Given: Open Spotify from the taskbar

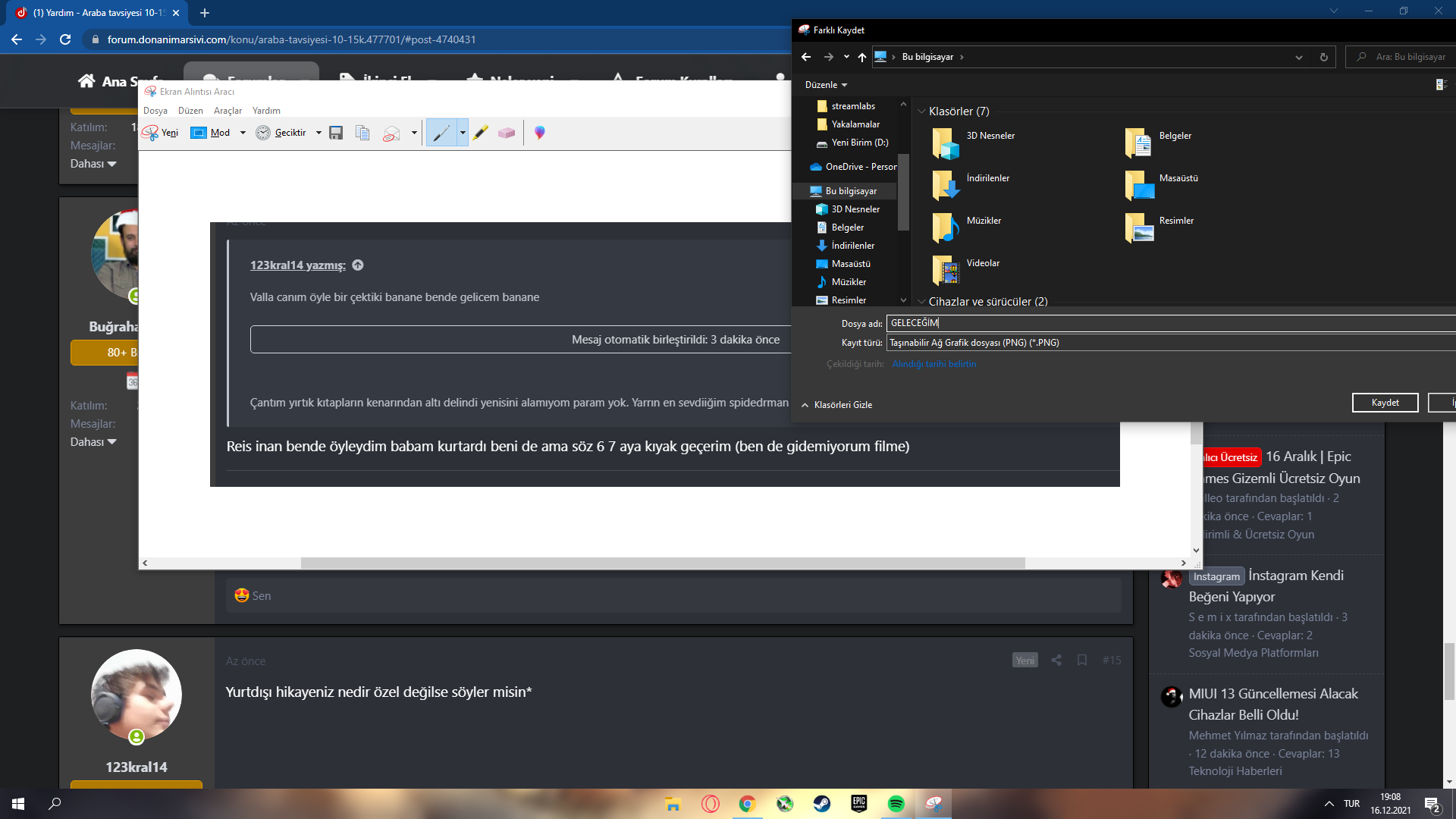Looking at the screenshot, I should pos(896,804).
